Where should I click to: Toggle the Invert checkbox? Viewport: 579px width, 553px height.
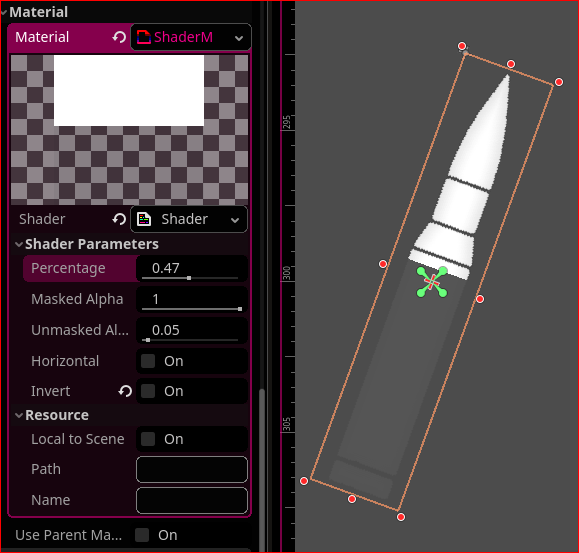[x=148, y=391]
